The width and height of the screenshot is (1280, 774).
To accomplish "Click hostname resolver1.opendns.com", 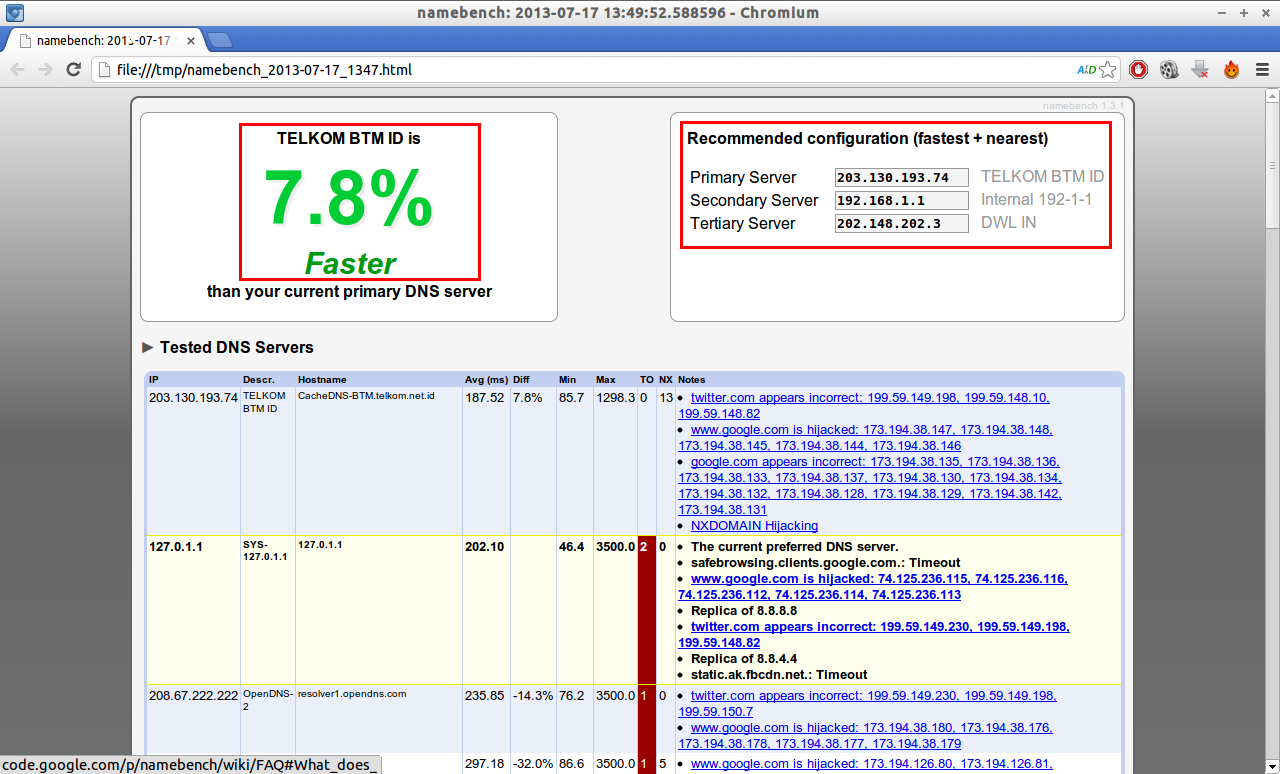I will [352, 693].
